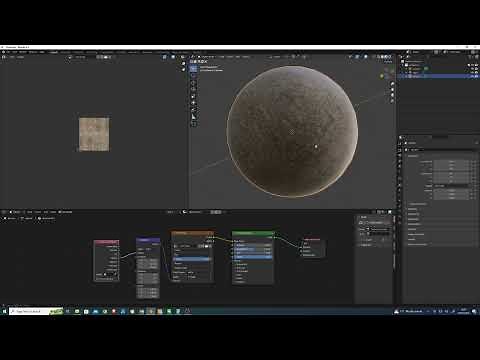The width and height of the screenshot is (480, 360).
Task: Open the 3D viewport editor type icon
Action: click(x=194, y=57)
